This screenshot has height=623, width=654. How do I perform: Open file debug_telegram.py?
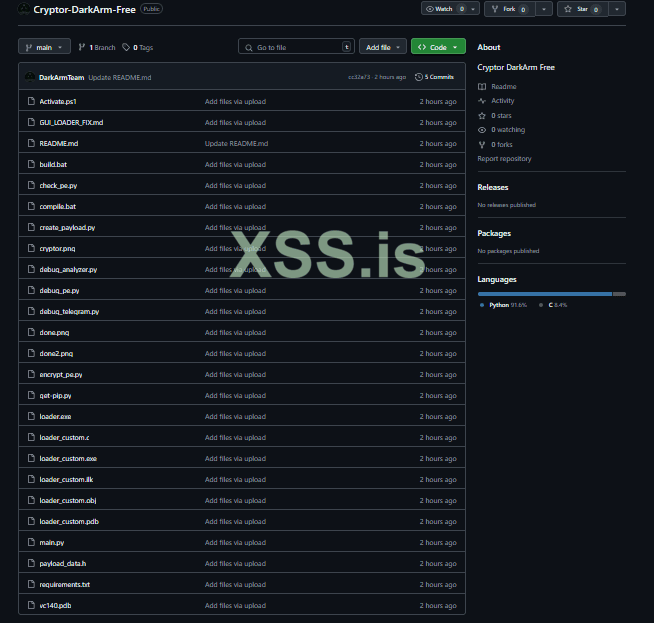pyautogui.click(x=69, y=312)
